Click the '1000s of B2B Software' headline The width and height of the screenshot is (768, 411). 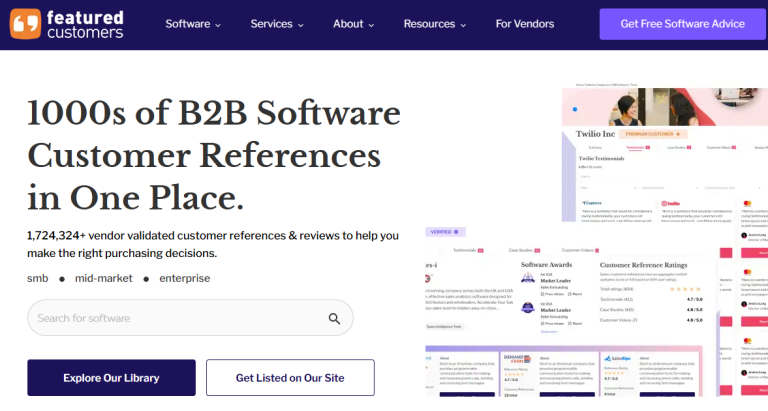[x=214, y=113]
